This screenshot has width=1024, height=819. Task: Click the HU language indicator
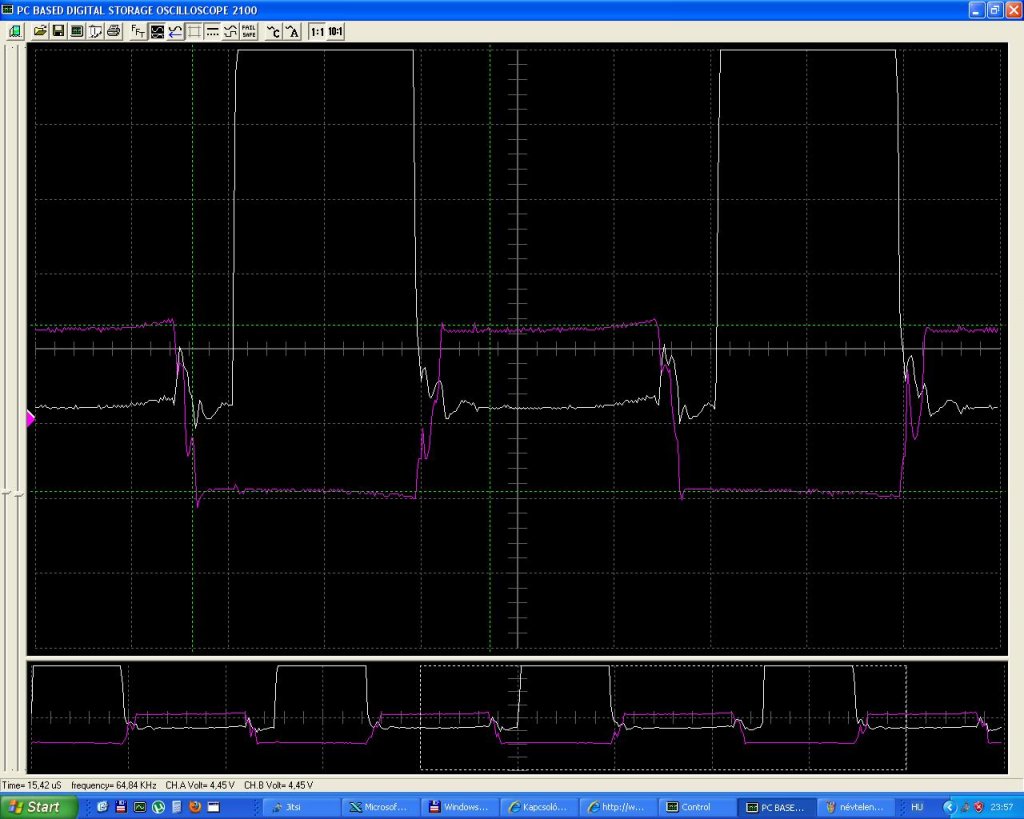point(917,807)
